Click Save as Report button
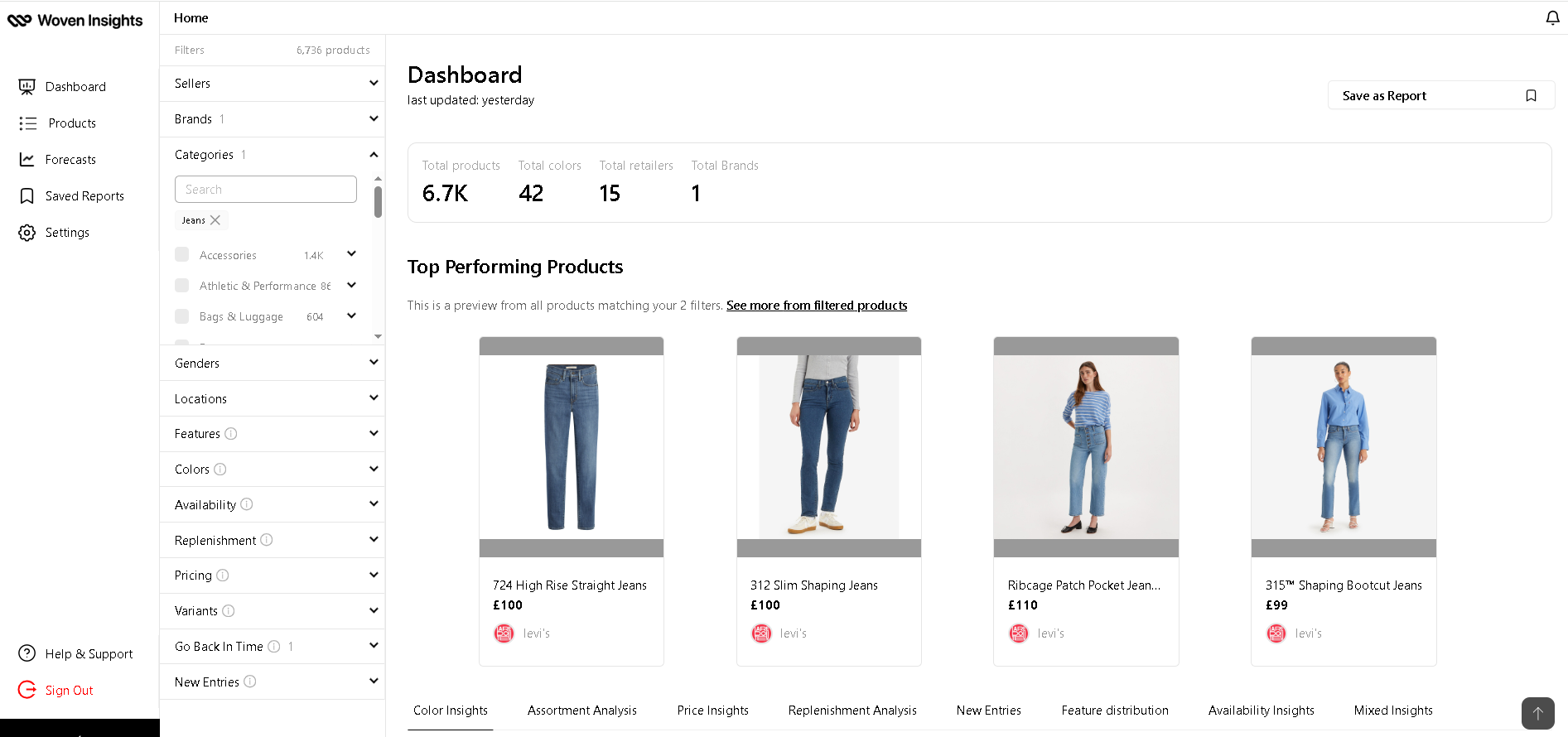1568x737 pixels. click(x=1441, y=96)
